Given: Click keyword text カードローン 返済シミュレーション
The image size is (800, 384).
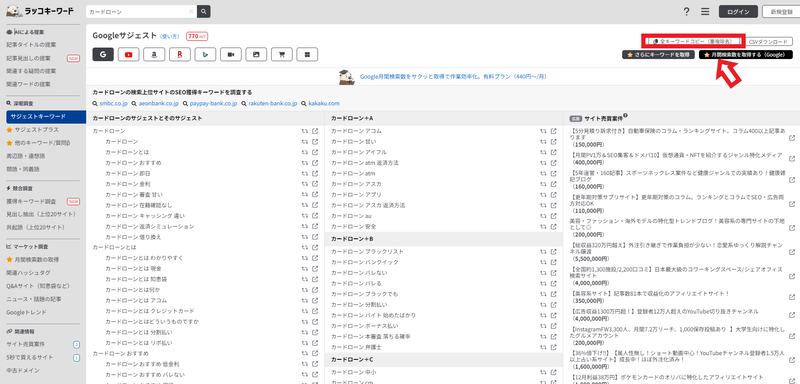Looking at the screenshot, I should (150, 226).
